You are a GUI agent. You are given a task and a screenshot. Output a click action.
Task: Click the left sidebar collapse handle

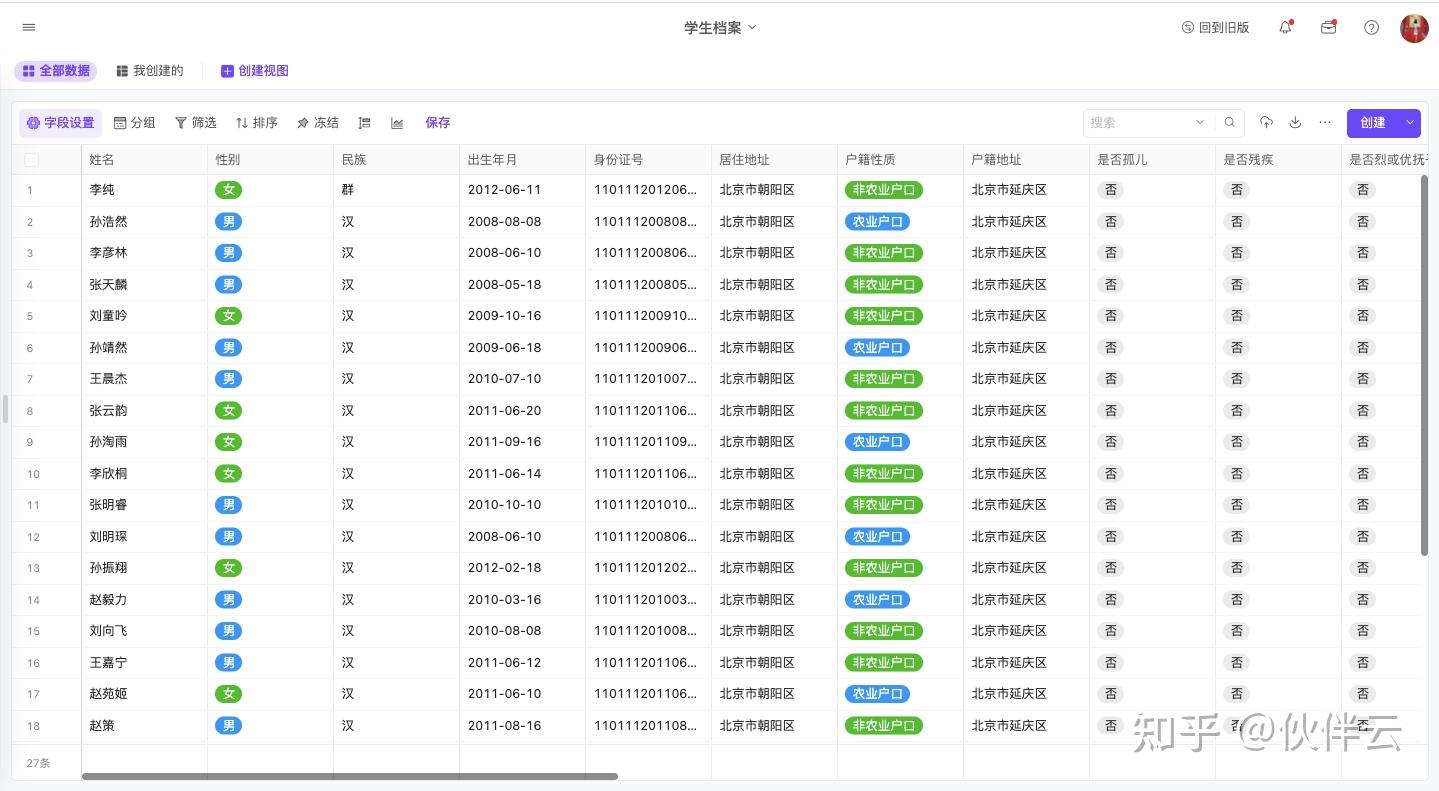click(5, 409)
